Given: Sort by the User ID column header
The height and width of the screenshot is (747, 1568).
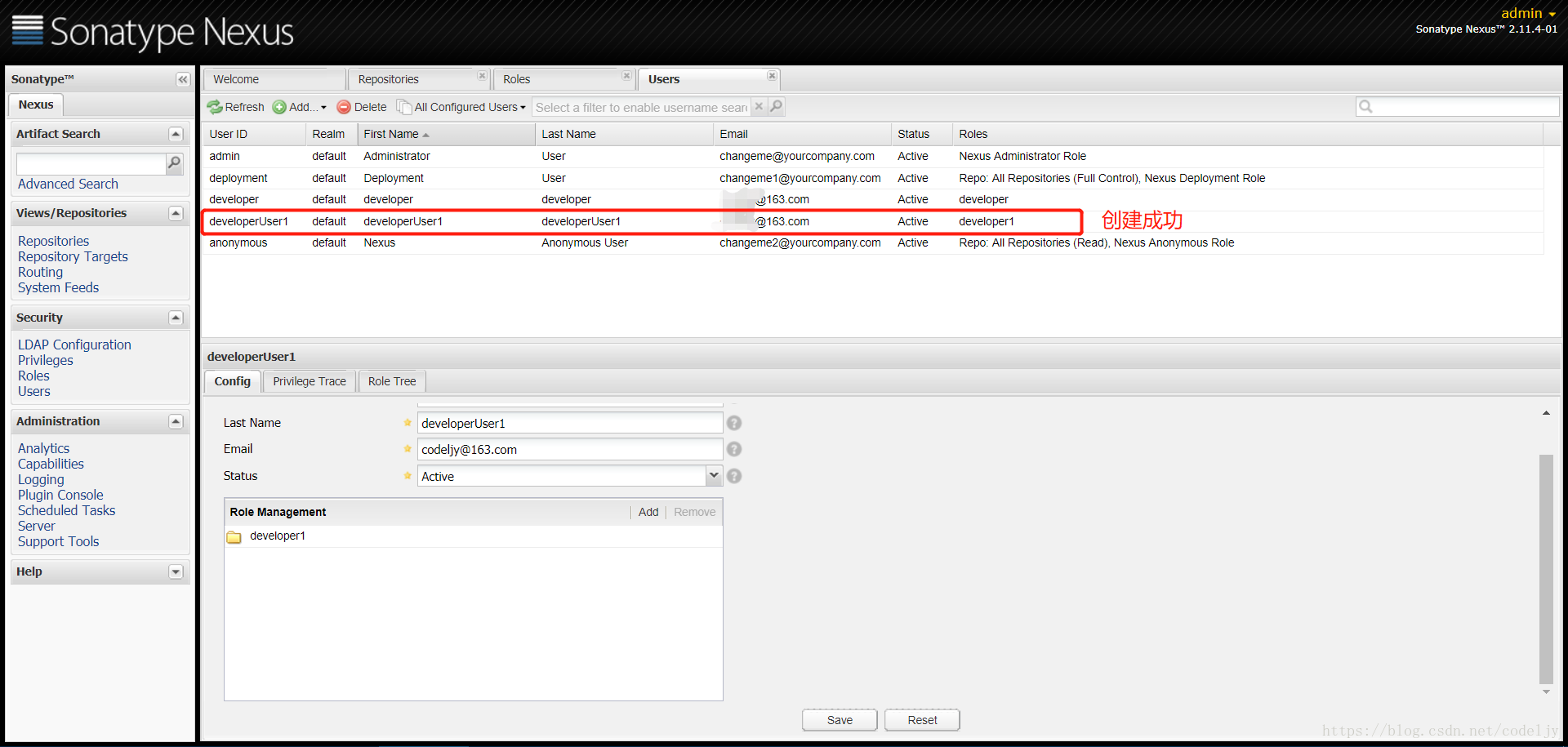Looking at the screenshot, I should coord(254,134).
